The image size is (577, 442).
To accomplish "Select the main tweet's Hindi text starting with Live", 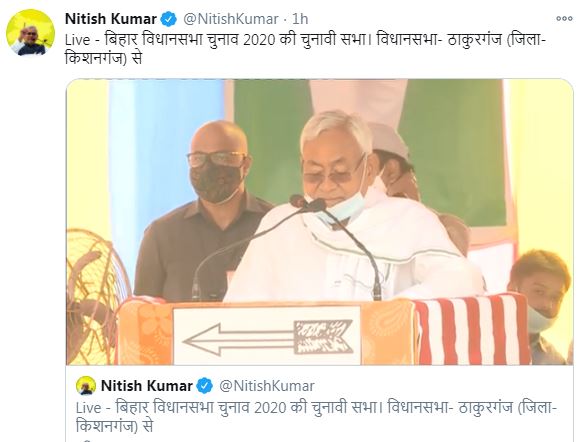I will click(305, 49).
